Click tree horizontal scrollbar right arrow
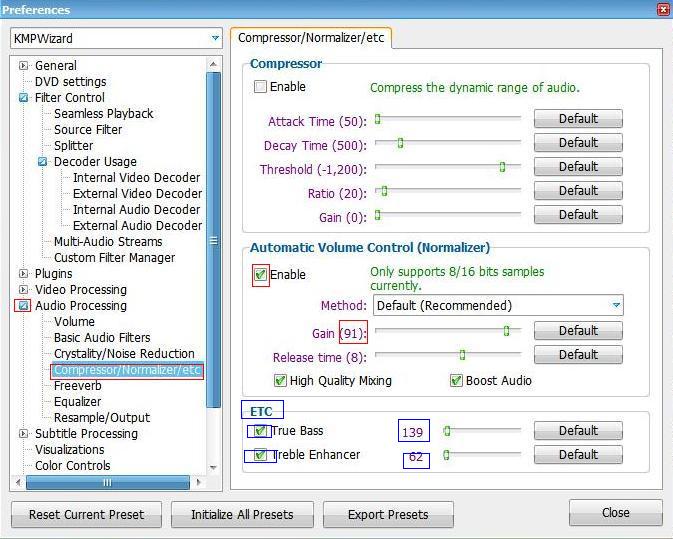The image size is (673, 539). 198,482
